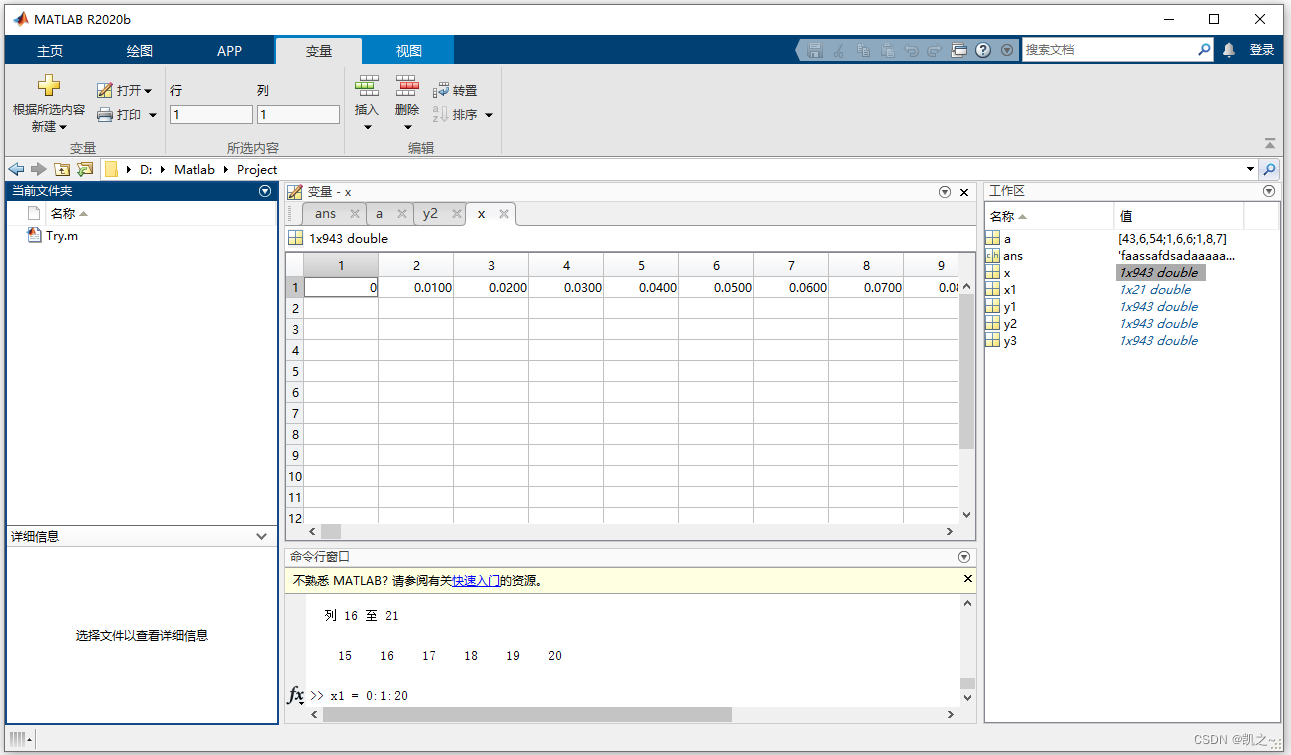
Task: Click the Save icon in quick access toolbar
Action: (x=815, y=50)
